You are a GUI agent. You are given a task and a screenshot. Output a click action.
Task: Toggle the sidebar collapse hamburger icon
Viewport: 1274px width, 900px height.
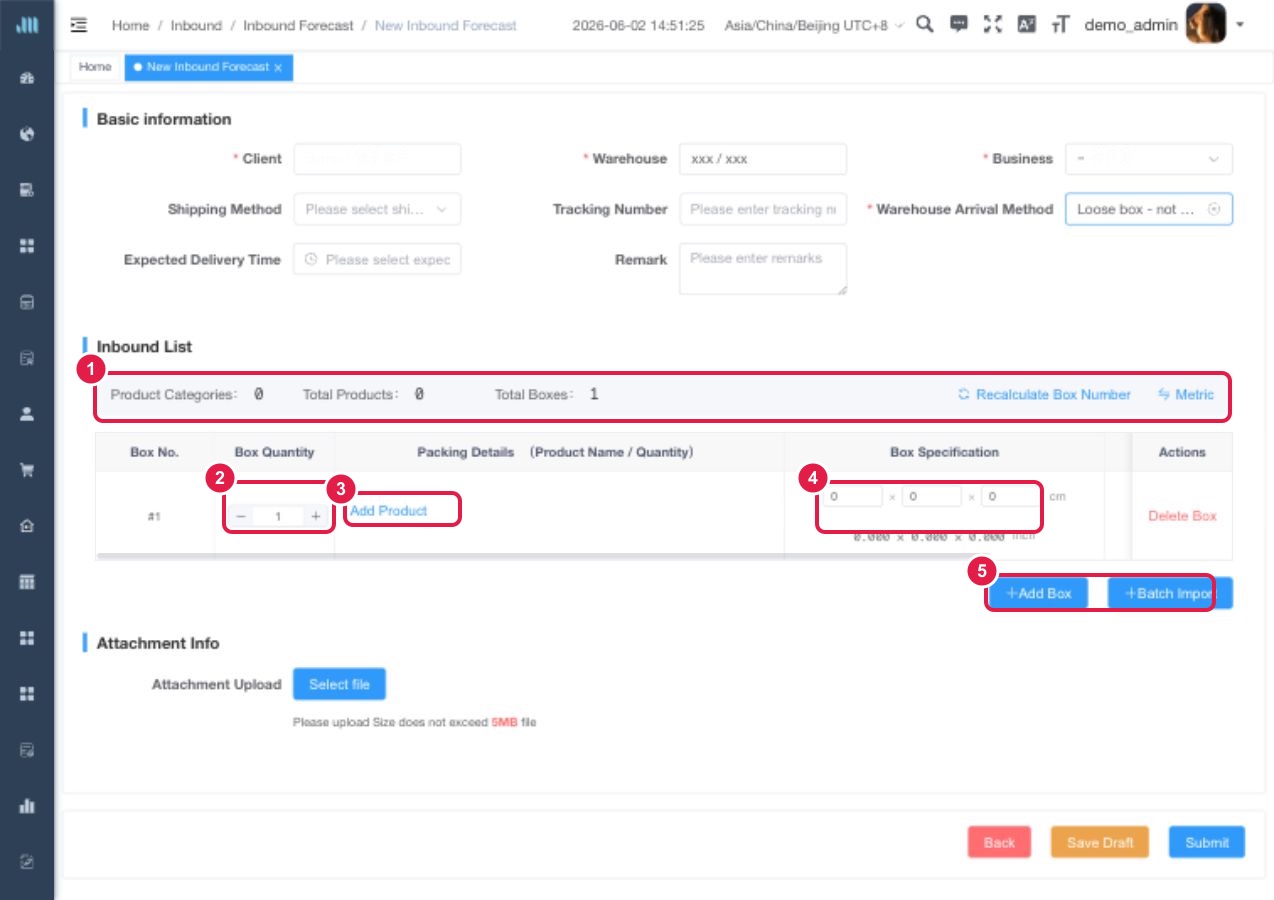(x=79, y=25)
